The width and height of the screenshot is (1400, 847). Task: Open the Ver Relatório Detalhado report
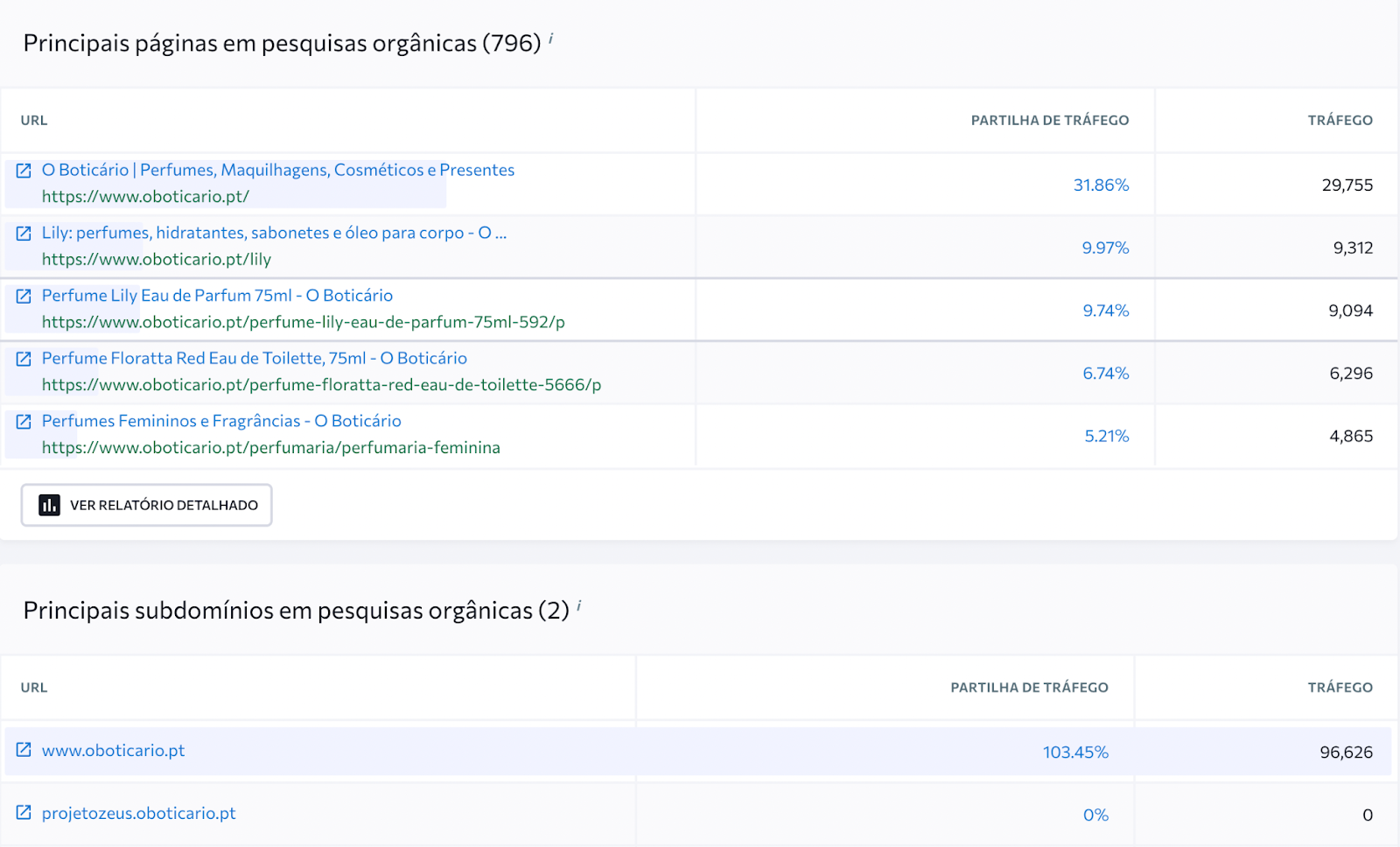pyautogui.click(x=146, y=505)
